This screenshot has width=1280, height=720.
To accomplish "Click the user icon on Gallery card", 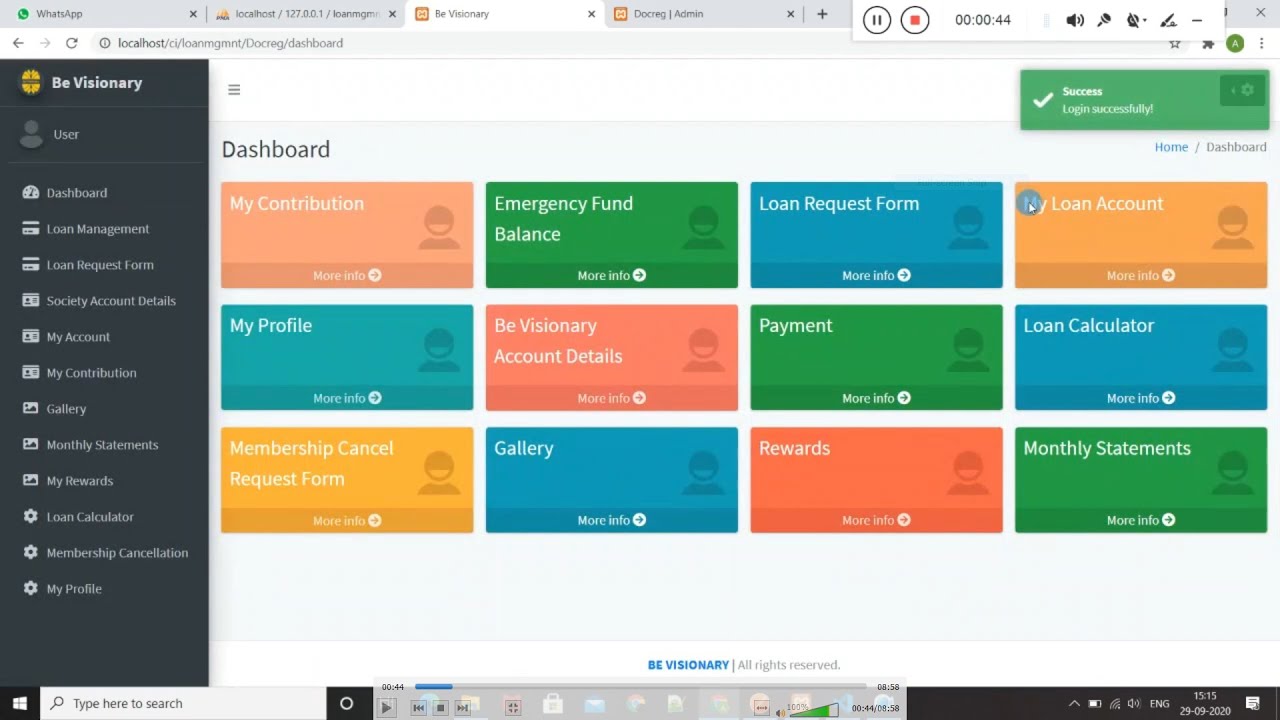I will [703, 474].
